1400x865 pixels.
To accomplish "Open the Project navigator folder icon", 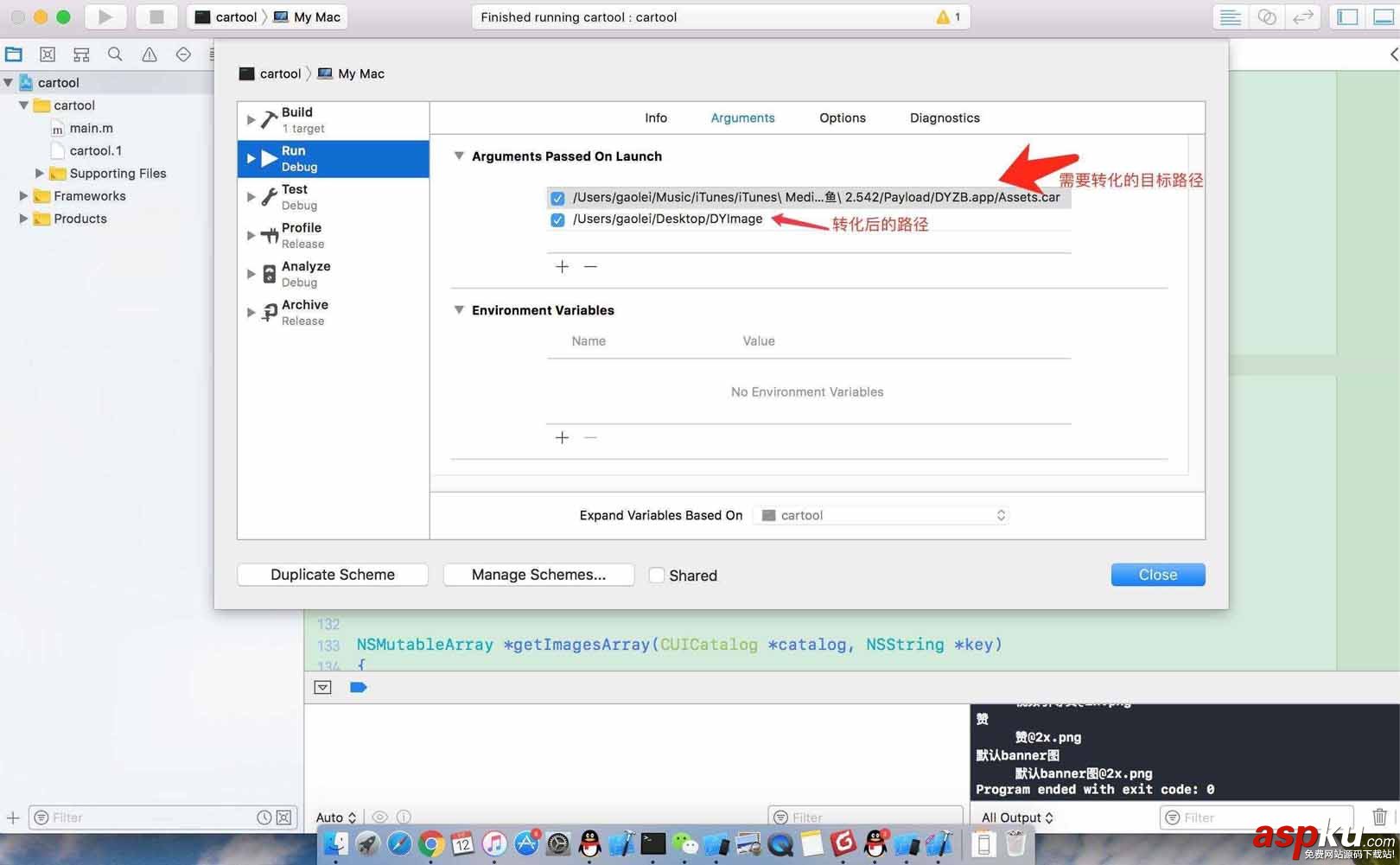I will 14,54.
